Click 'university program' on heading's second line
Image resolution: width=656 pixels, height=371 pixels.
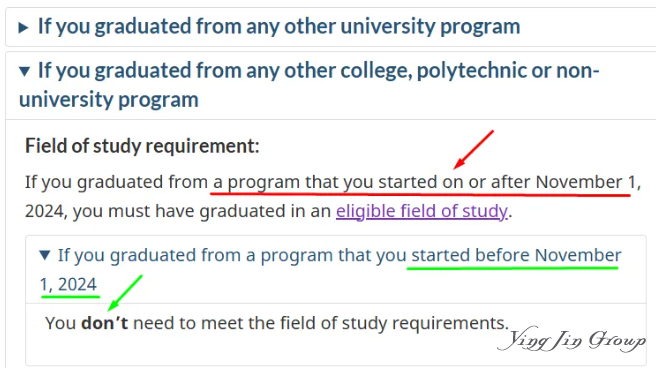tap(109, 100)
